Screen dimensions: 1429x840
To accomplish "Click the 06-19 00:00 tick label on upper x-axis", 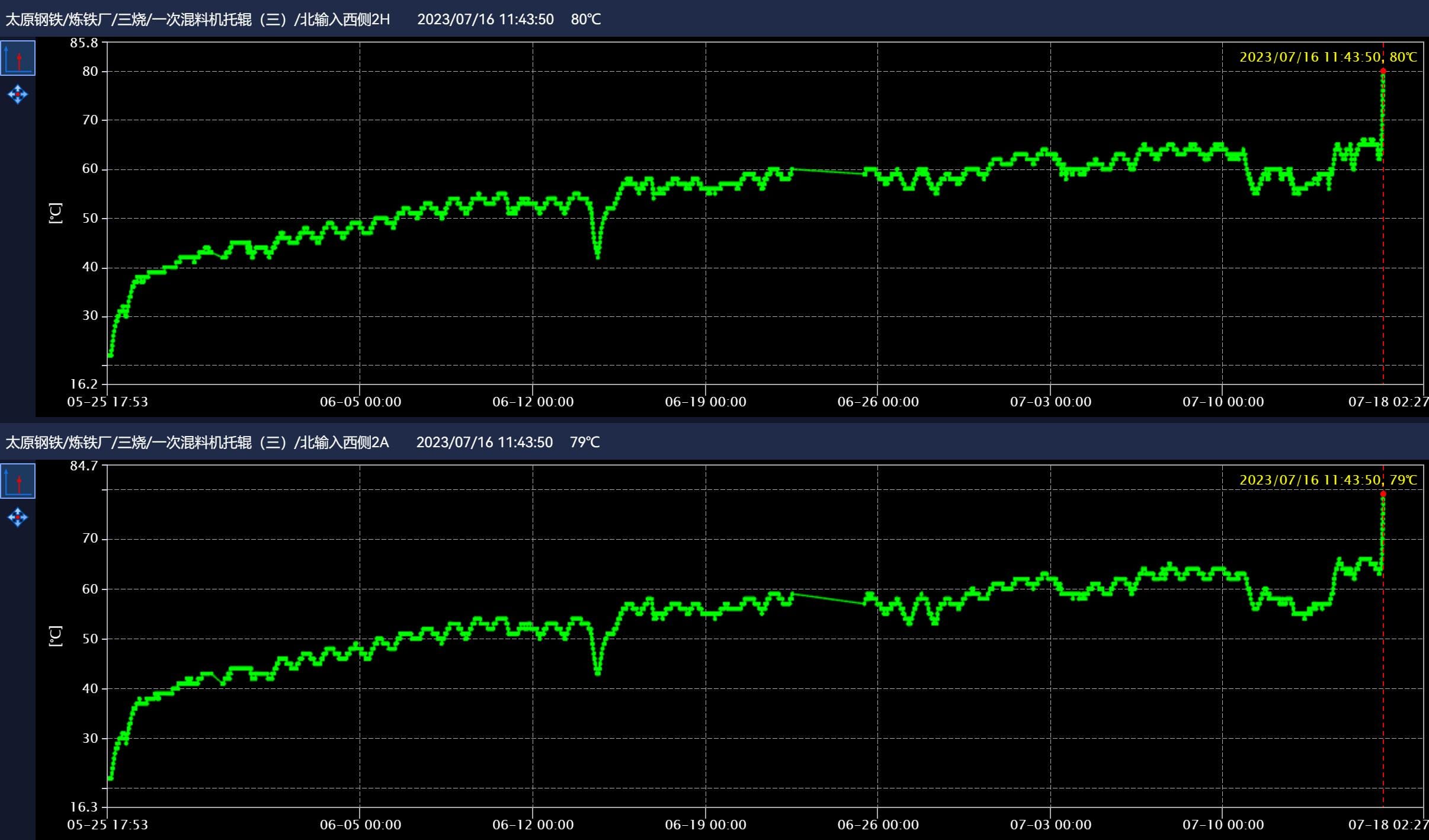I will click(705, 402).
